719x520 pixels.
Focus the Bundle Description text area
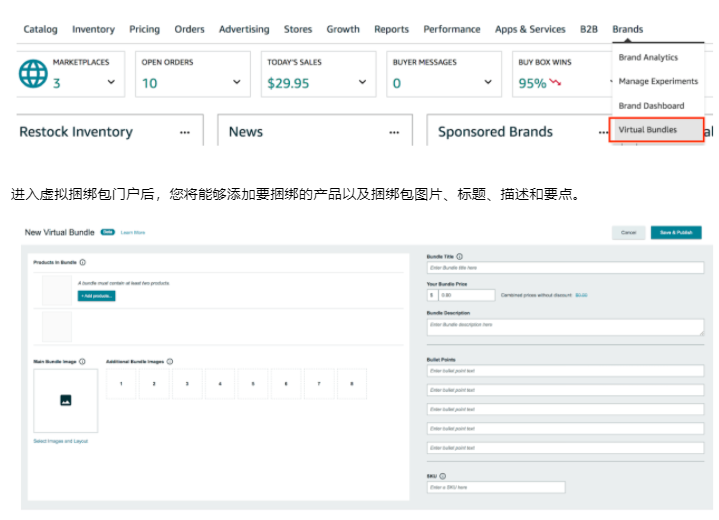[565, 327]
